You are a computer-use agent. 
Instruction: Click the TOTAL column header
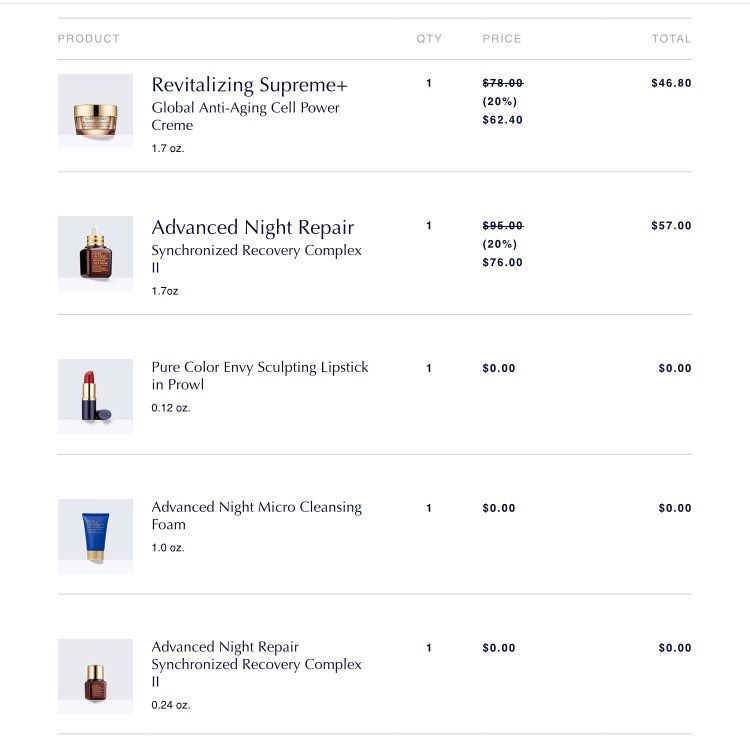pyautogui.click(x=671, y=39)
